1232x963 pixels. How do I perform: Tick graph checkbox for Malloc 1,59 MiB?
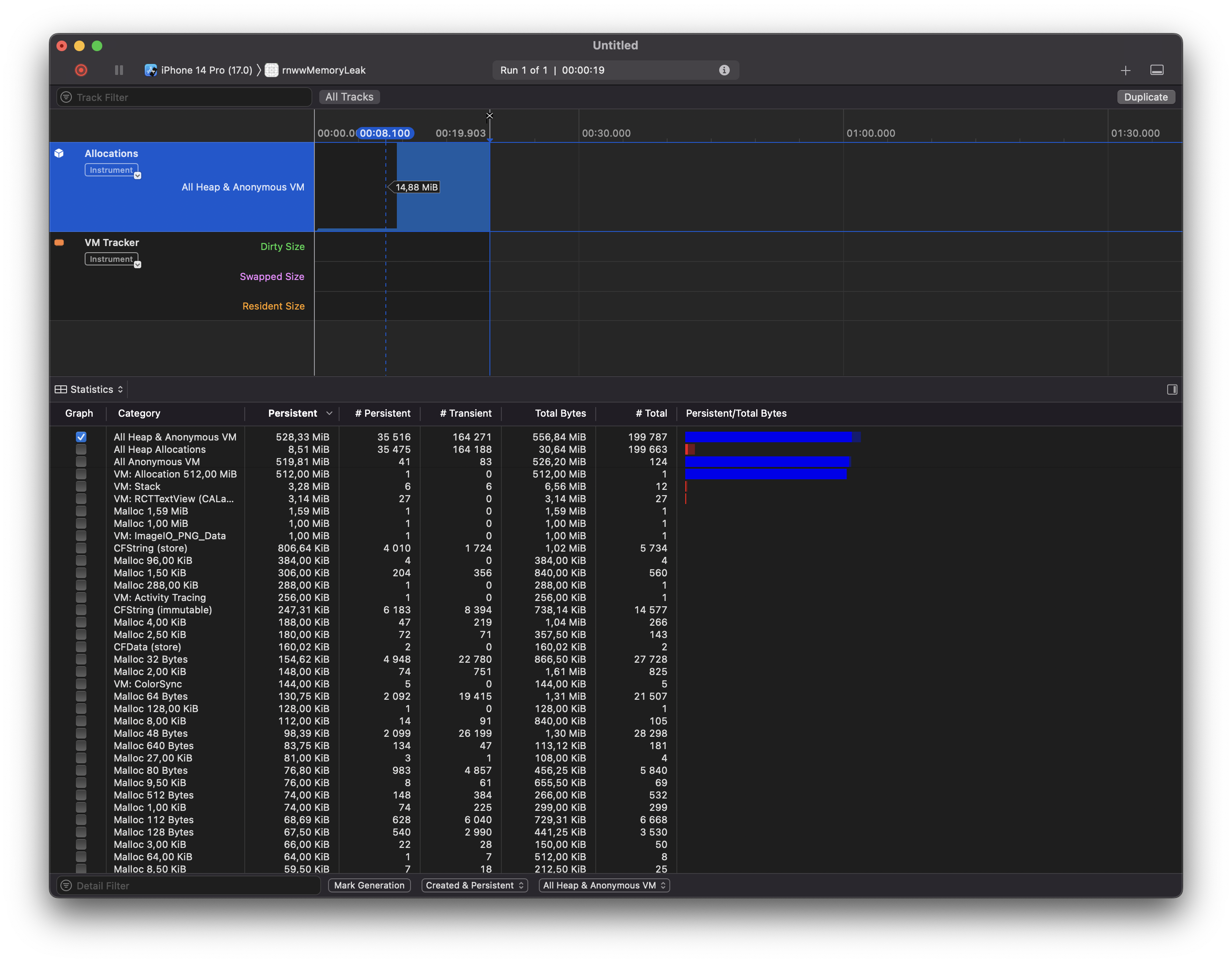pos(81,511)
